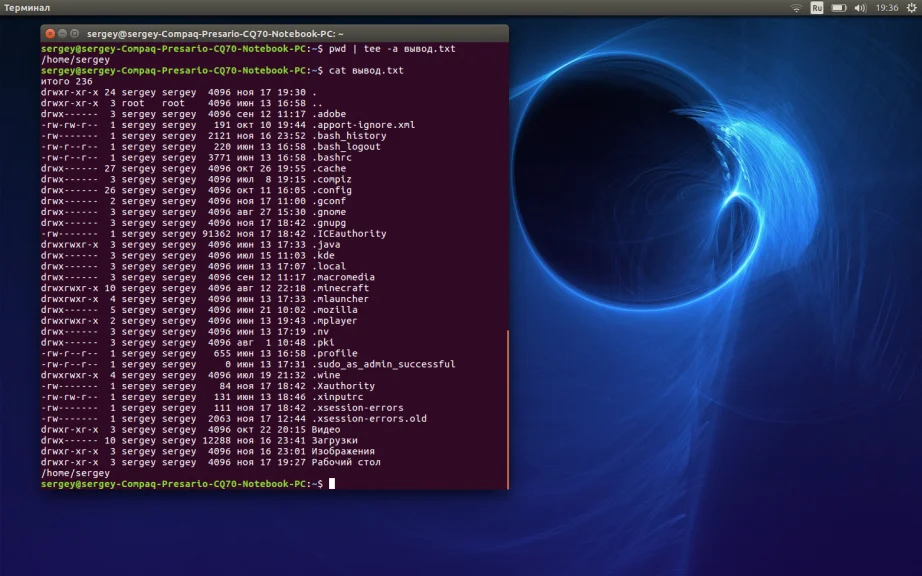This screenshot has height=576, width=922.
Task: Open the system gear session menu
Action: click(x=910, y=7)
